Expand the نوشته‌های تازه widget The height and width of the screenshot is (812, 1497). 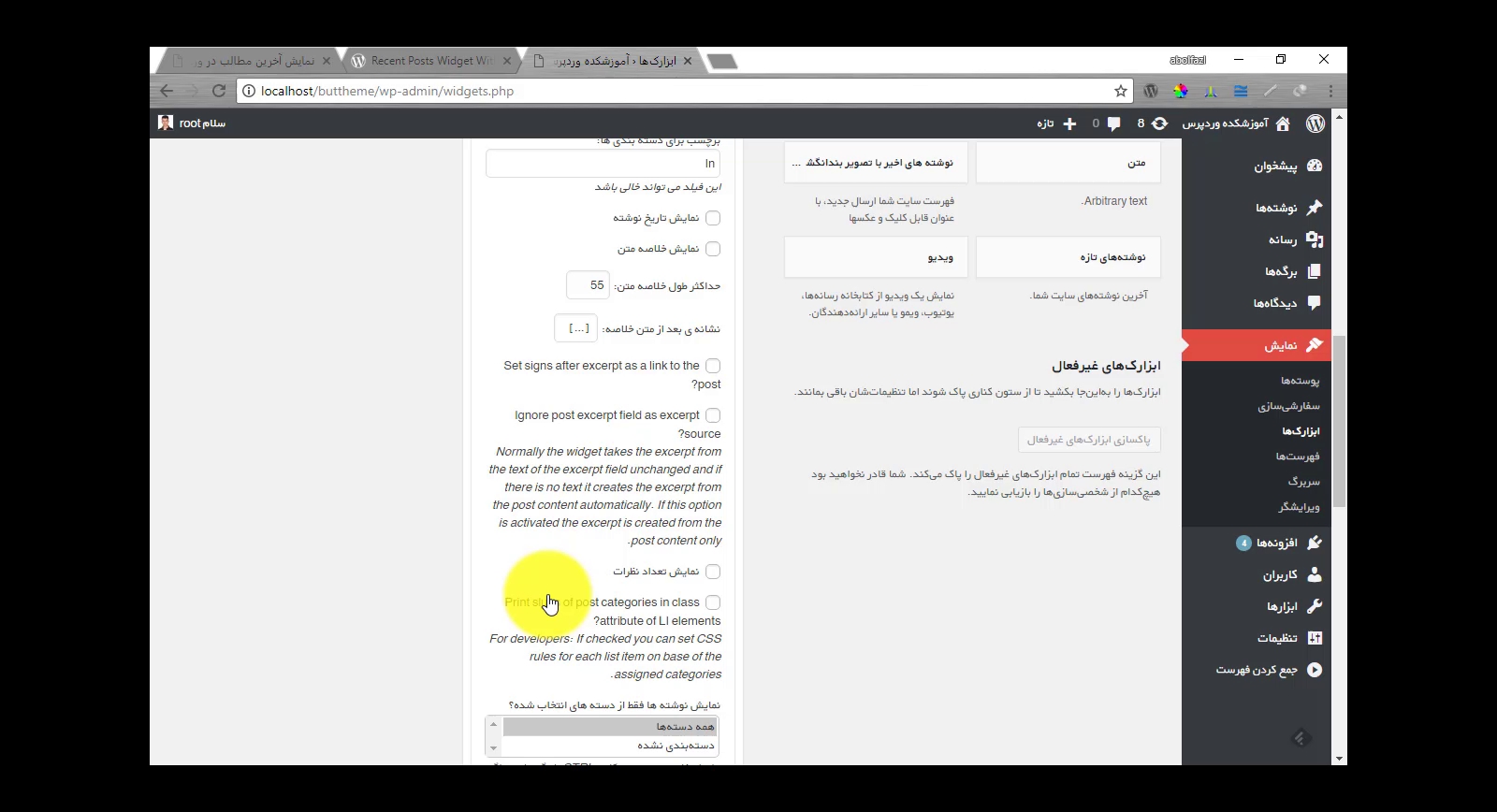[x=1068, y=257]
